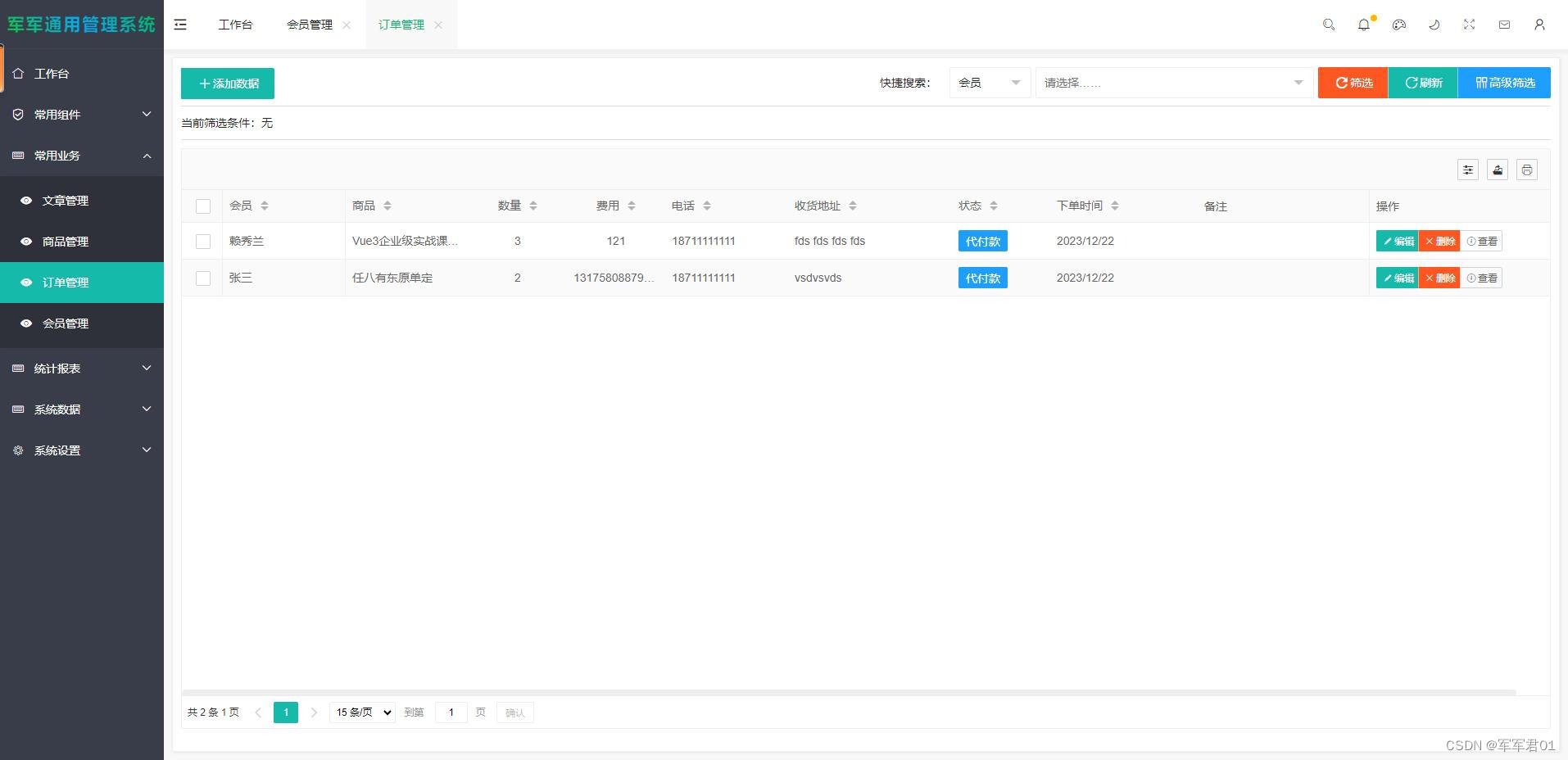The height and width of the screenshot is (760, 1568).
Task: Open 文章管理 in sidebar menu
Action: [82, 201]
